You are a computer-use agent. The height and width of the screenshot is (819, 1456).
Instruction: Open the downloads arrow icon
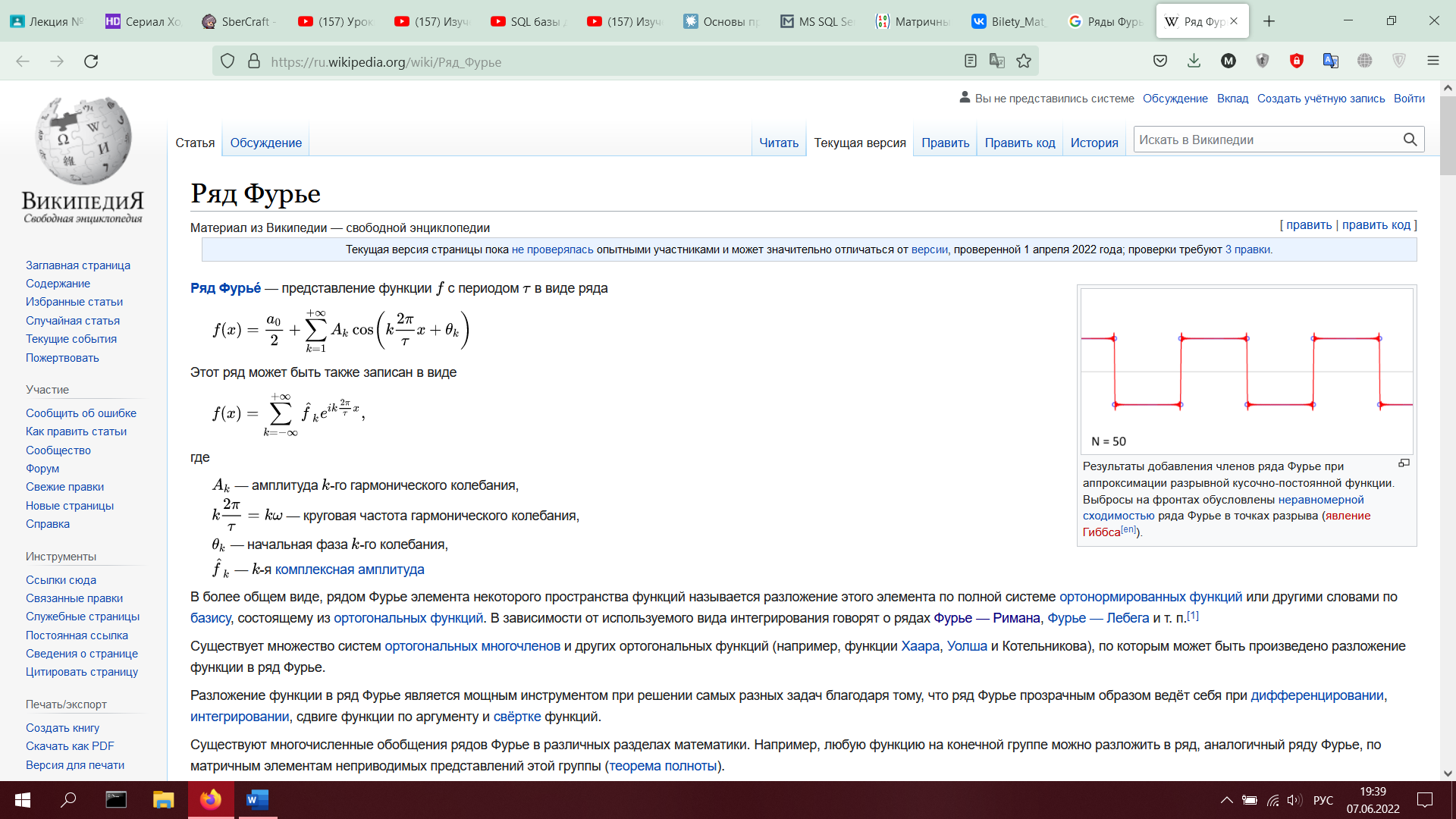(x=1194, y=61)
